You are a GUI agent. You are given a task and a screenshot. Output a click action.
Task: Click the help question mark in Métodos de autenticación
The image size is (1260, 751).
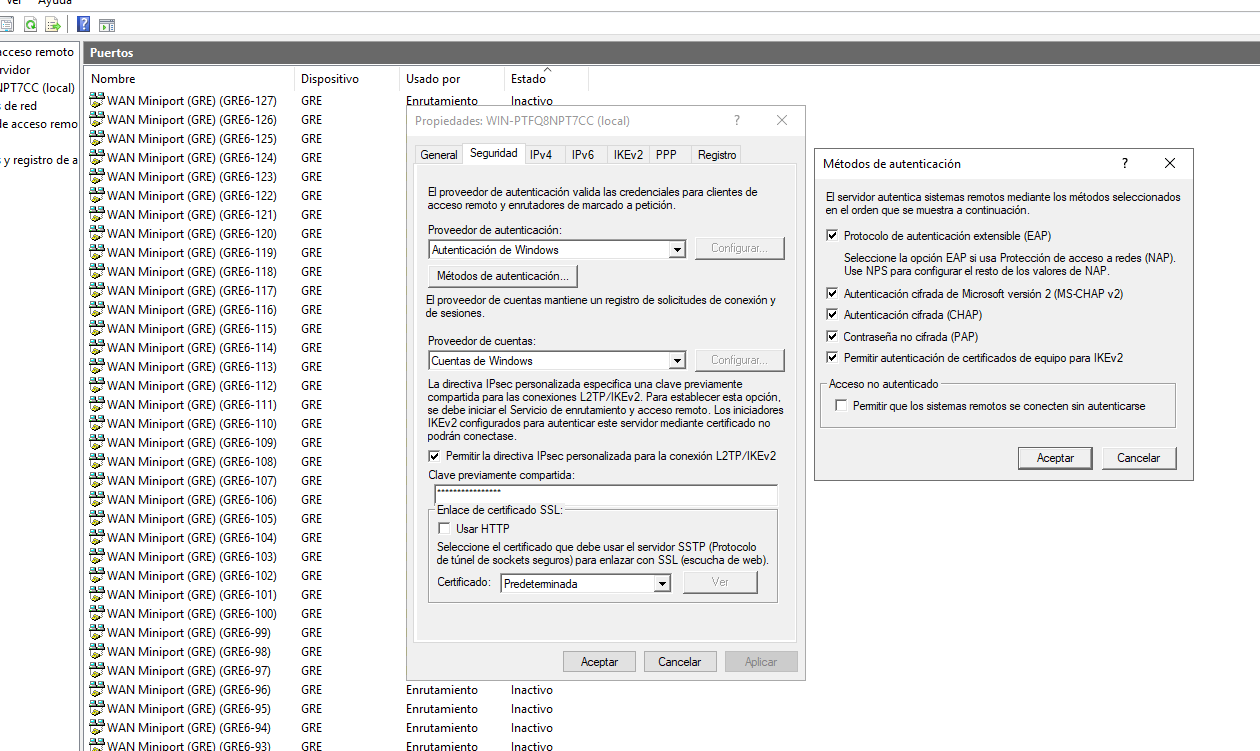pos(1125,163)
